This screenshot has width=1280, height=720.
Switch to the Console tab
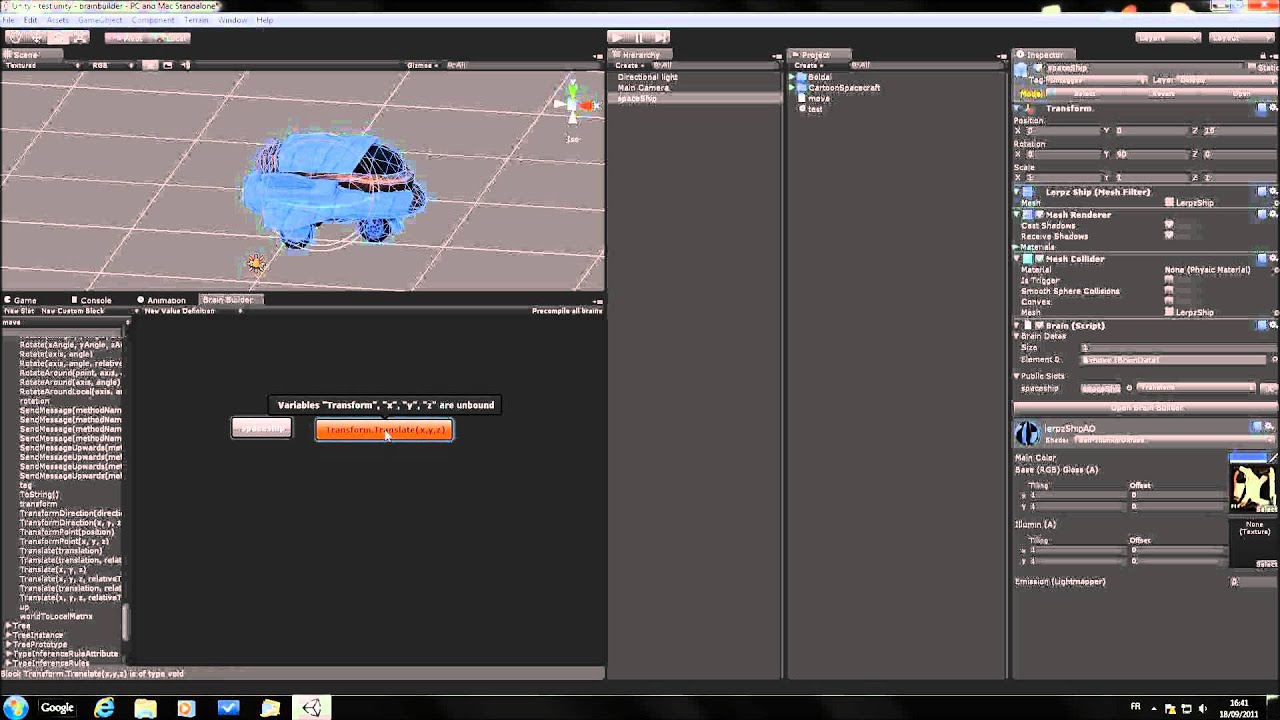(x=90, y=300)
